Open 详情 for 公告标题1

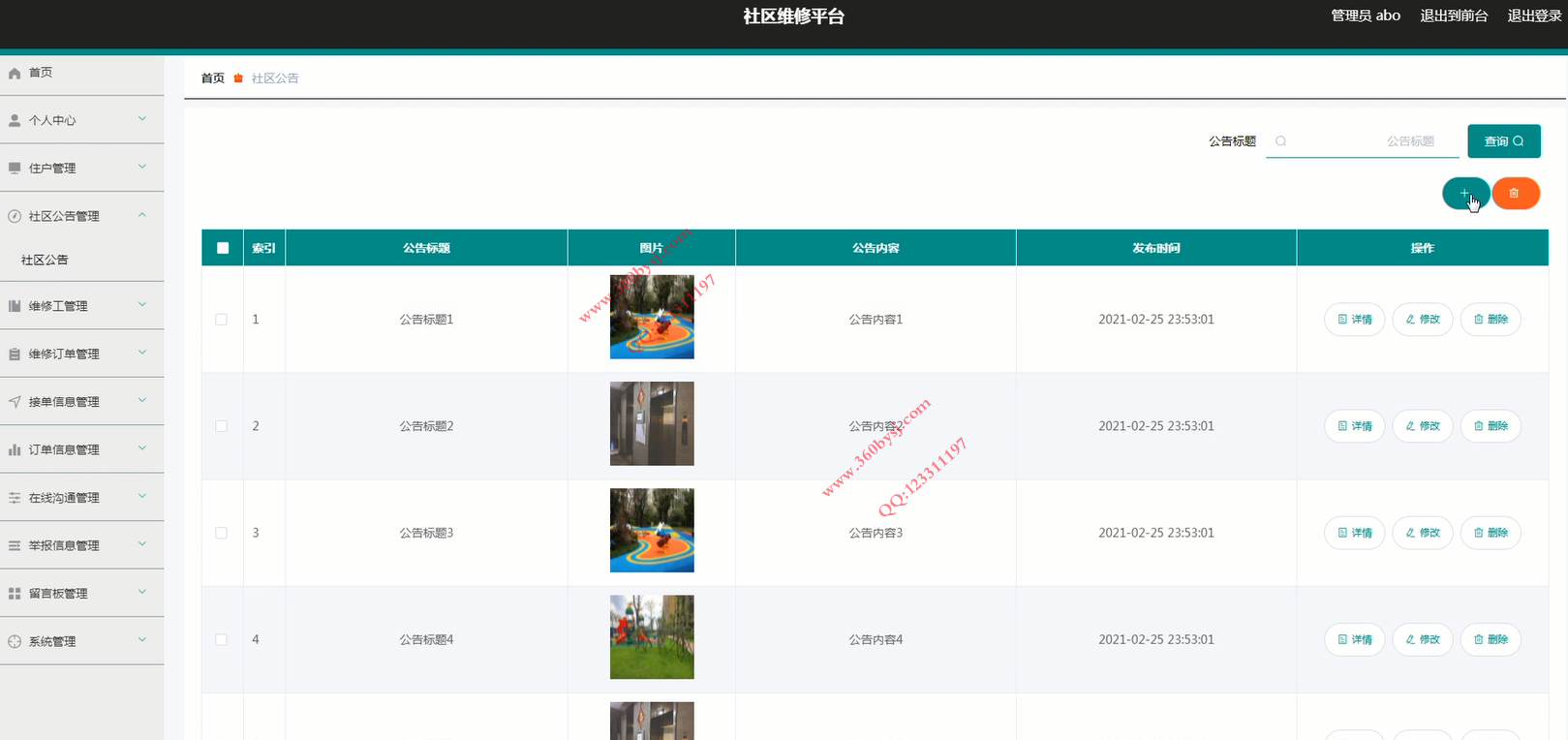pos(1355,320)
